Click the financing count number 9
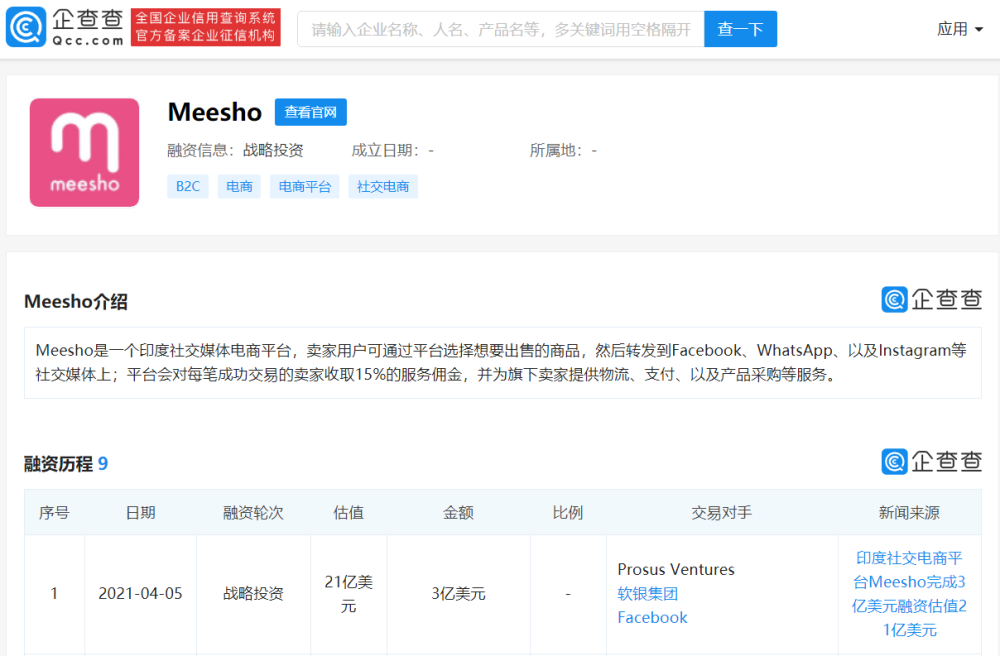This screenshot has width=1000, height=656. (x=103, y=463)
